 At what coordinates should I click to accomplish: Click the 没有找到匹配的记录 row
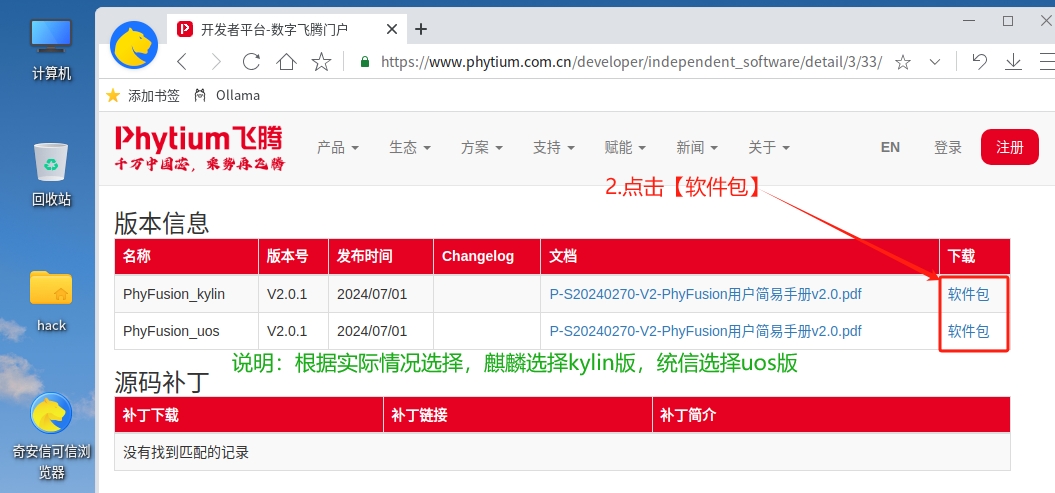(x=562, y=452)
